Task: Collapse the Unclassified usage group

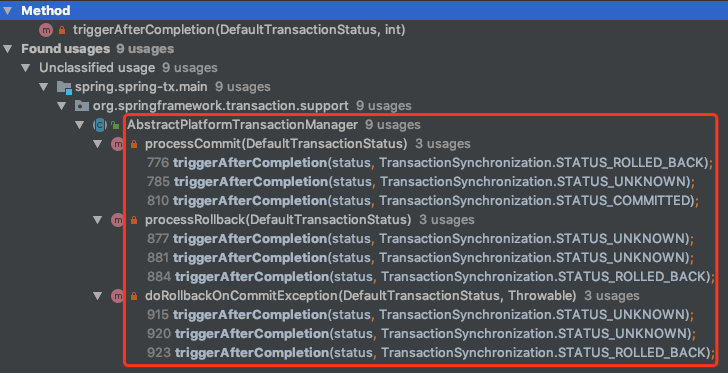Action: 26,68
